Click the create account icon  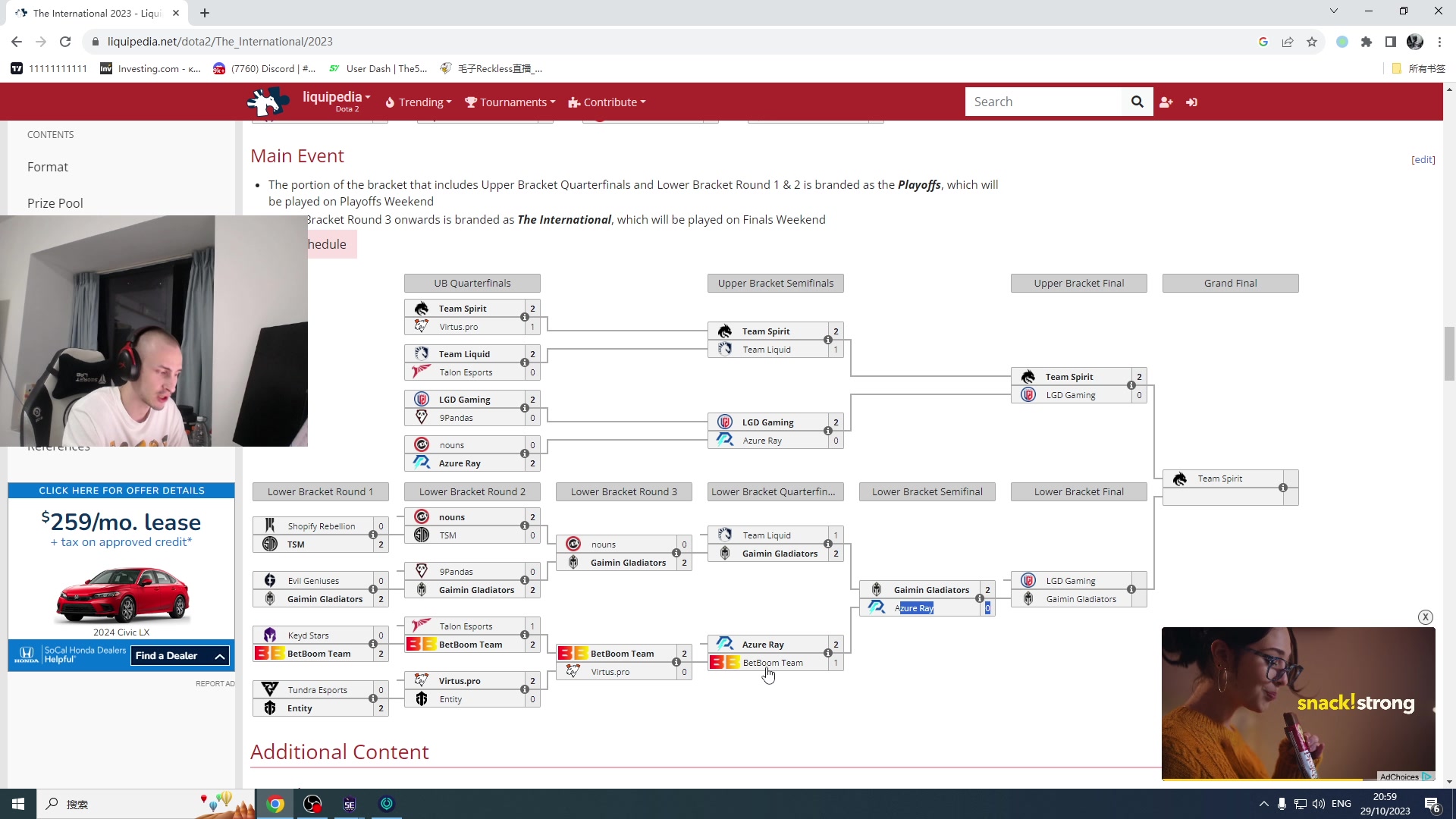tap(1166, 102)
